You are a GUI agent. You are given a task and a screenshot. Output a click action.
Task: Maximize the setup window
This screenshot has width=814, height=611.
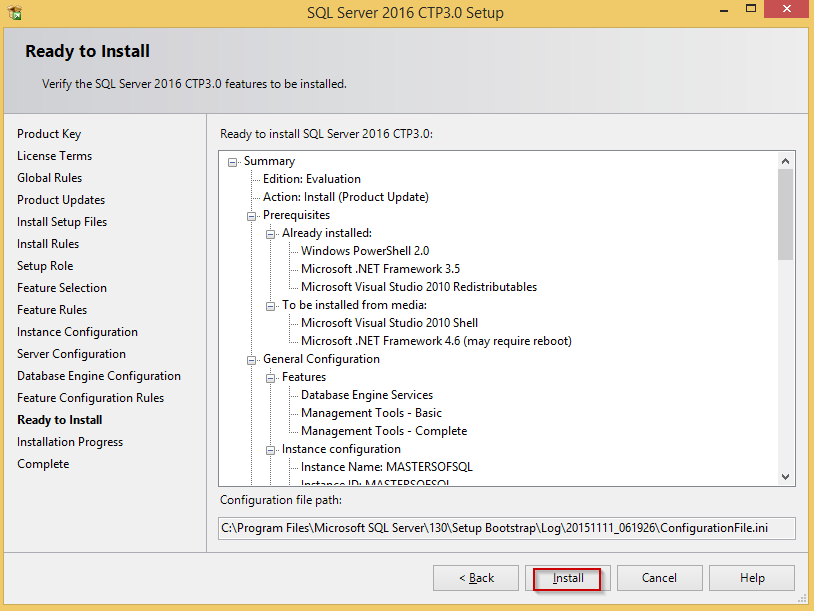coord(751,8)
